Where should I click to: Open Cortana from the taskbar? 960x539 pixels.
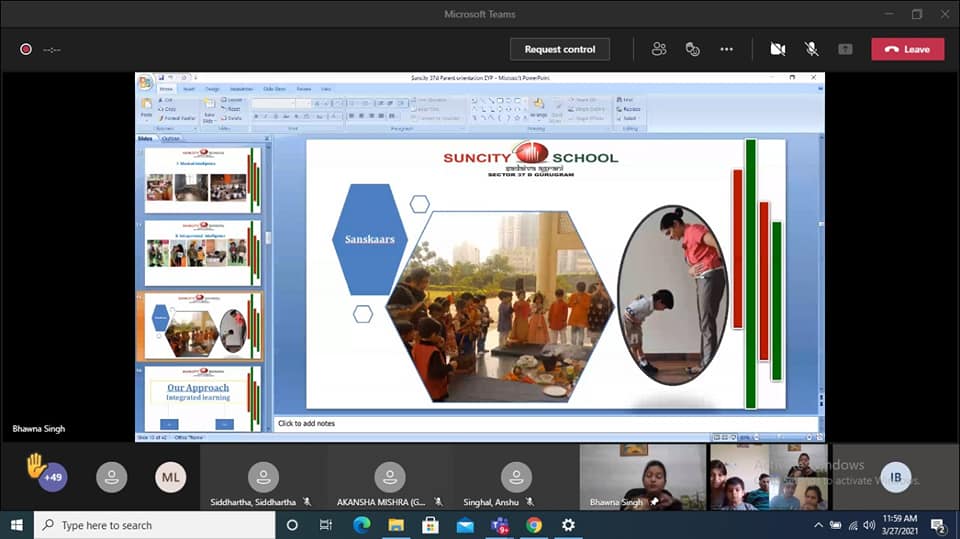click(292, 525)
